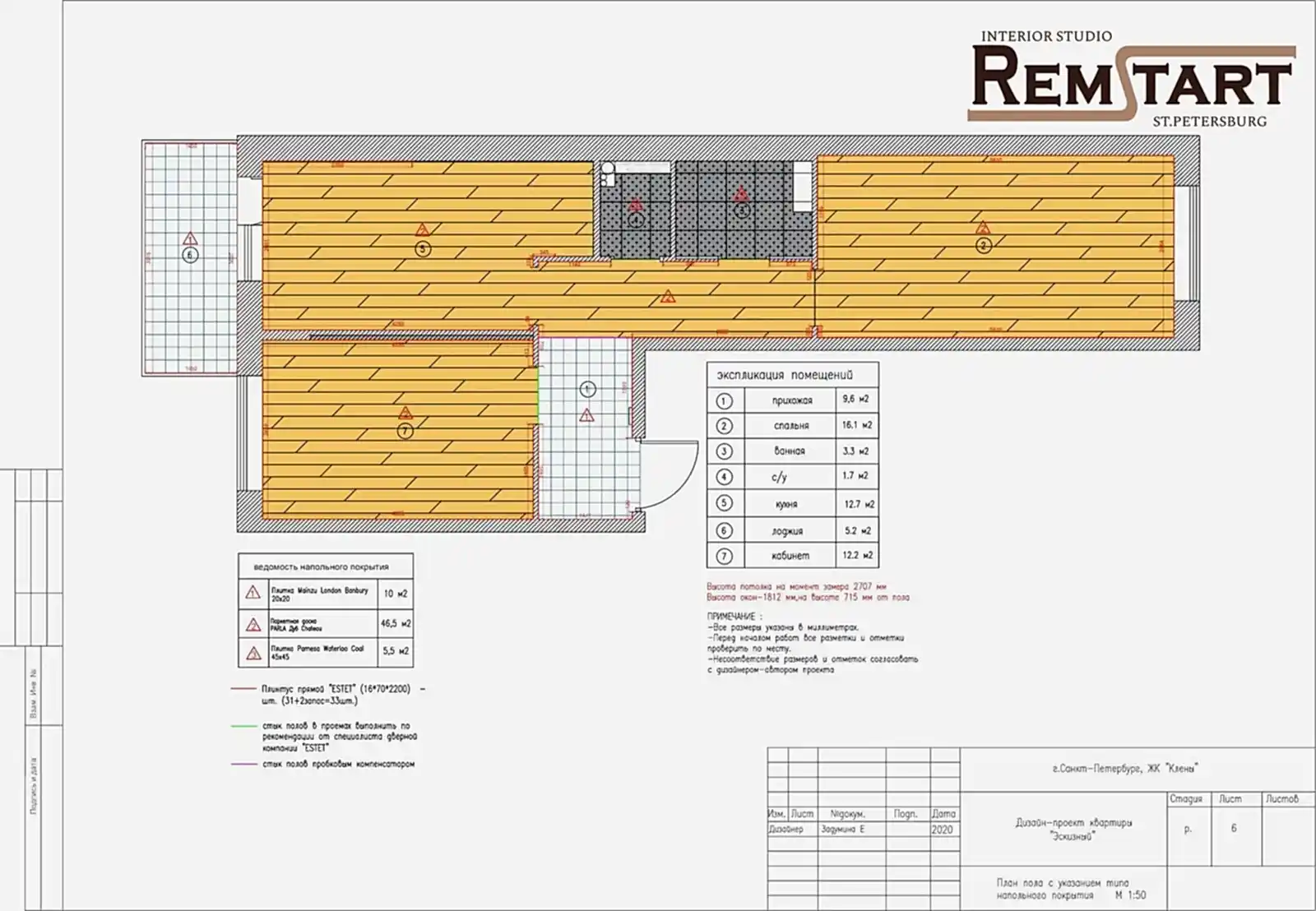Click room marker 1 in the entry hall
Image resolution: width=1316 pixels, height=911 pixels.
point(586,389)
